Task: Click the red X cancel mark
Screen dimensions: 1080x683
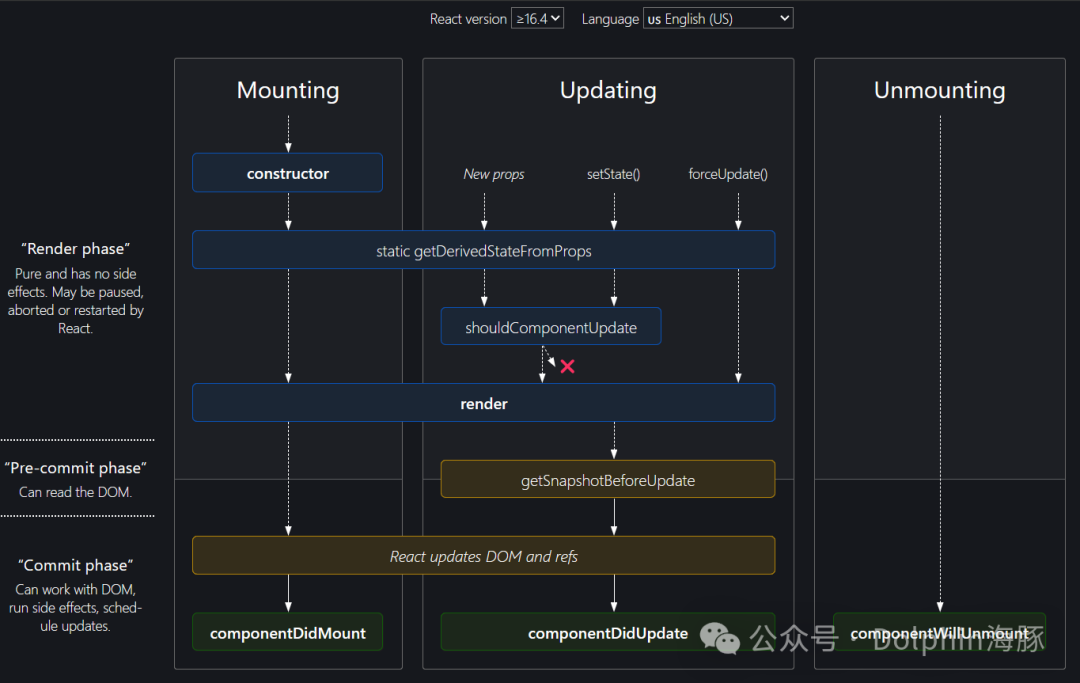Action: pos(568,366)
